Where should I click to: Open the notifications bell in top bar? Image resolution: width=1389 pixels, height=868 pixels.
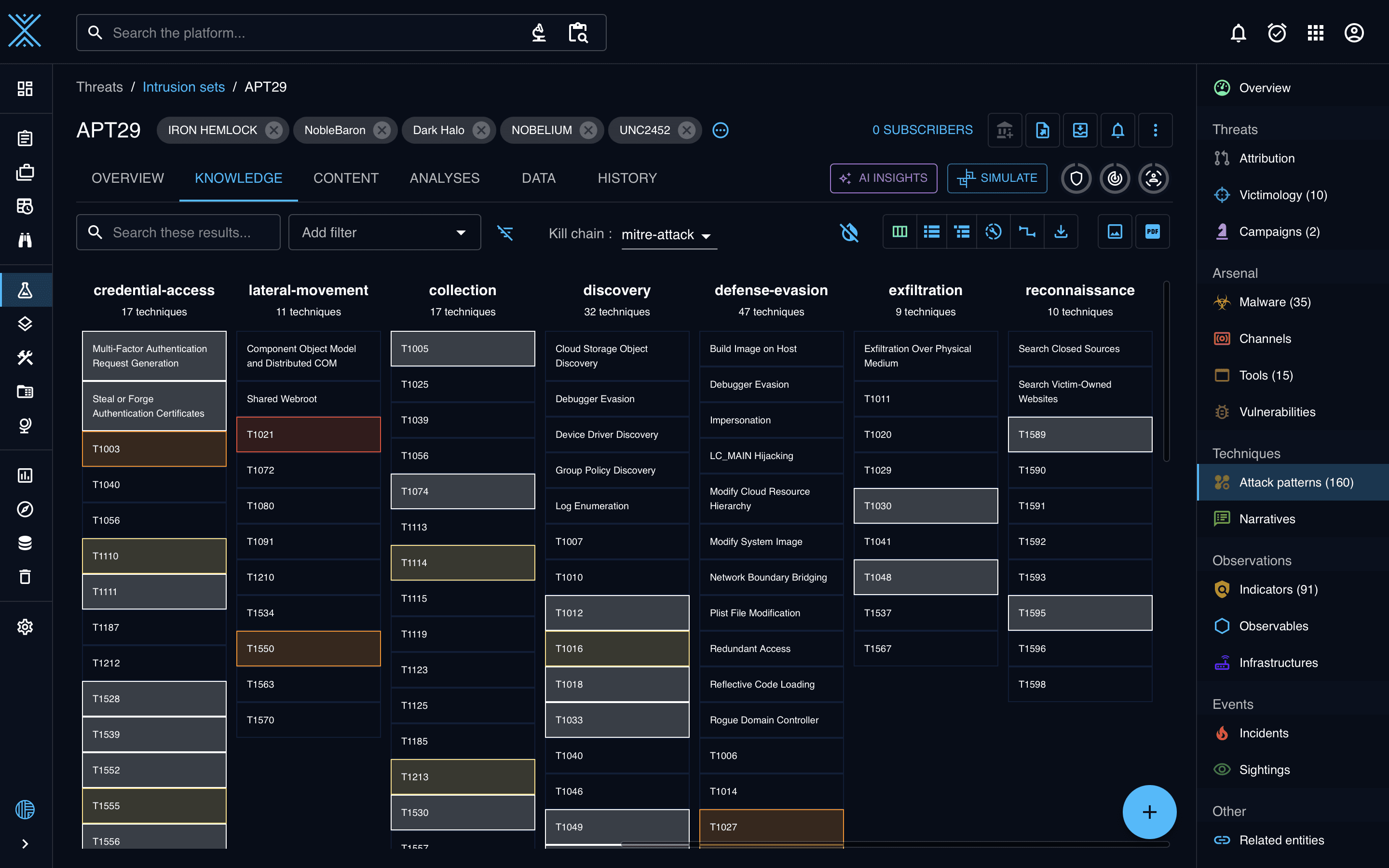1238,33
